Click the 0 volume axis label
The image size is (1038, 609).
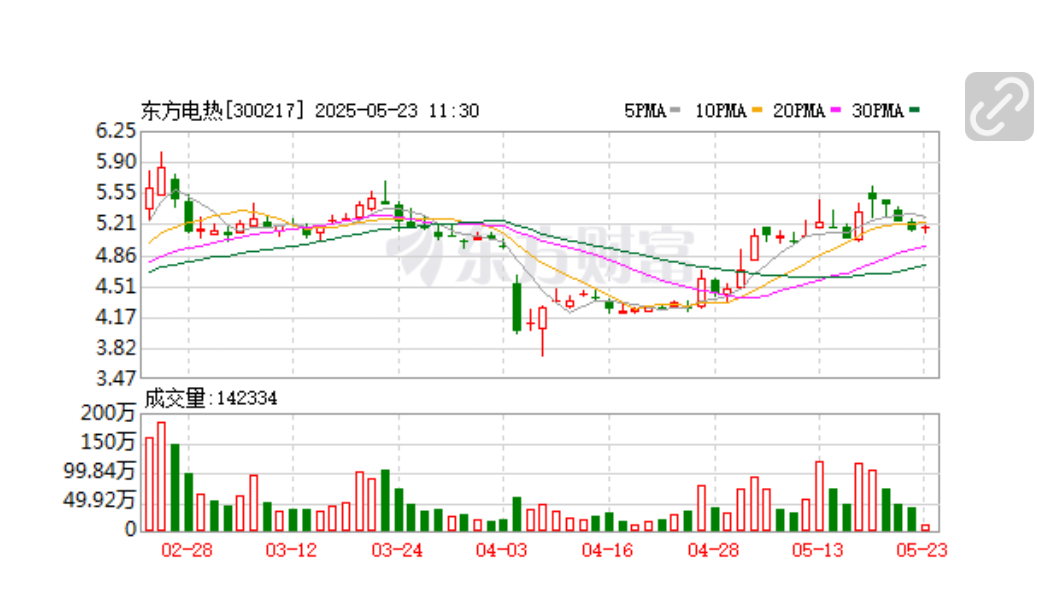(x=130, y=529)
